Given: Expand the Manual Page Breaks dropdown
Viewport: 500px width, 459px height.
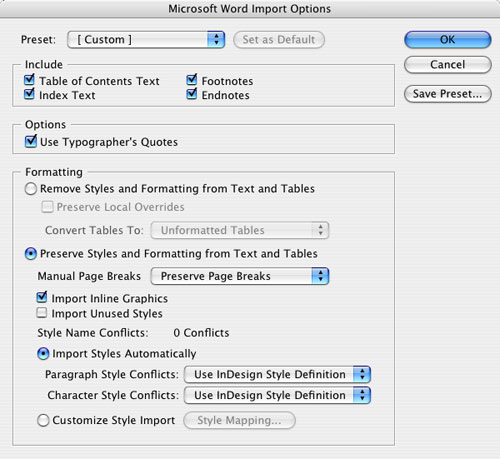Looking at the screenshot, I should (240, 276).
